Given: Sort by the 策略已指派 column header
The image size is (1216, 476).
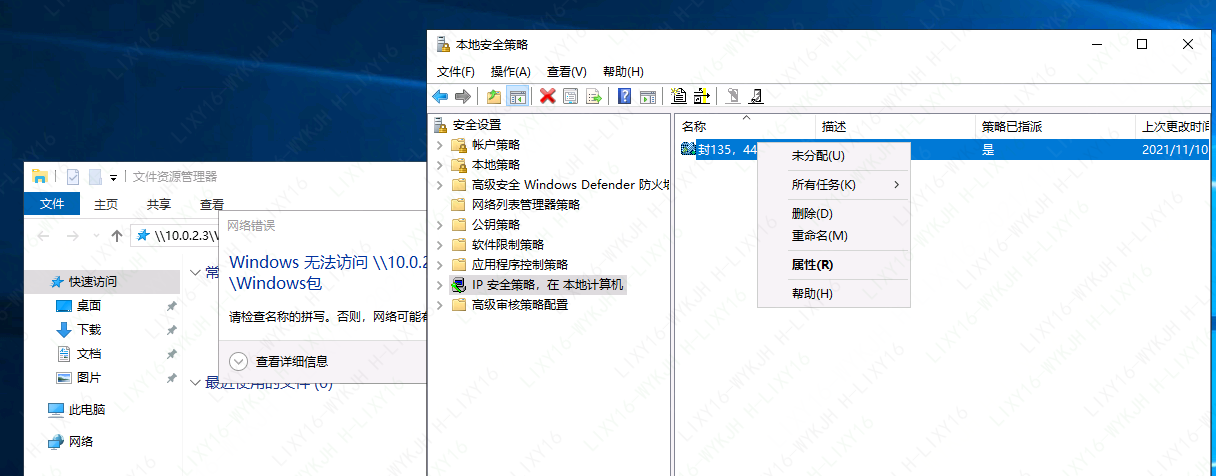Looking at the screenshot, I should (1055, 127).
